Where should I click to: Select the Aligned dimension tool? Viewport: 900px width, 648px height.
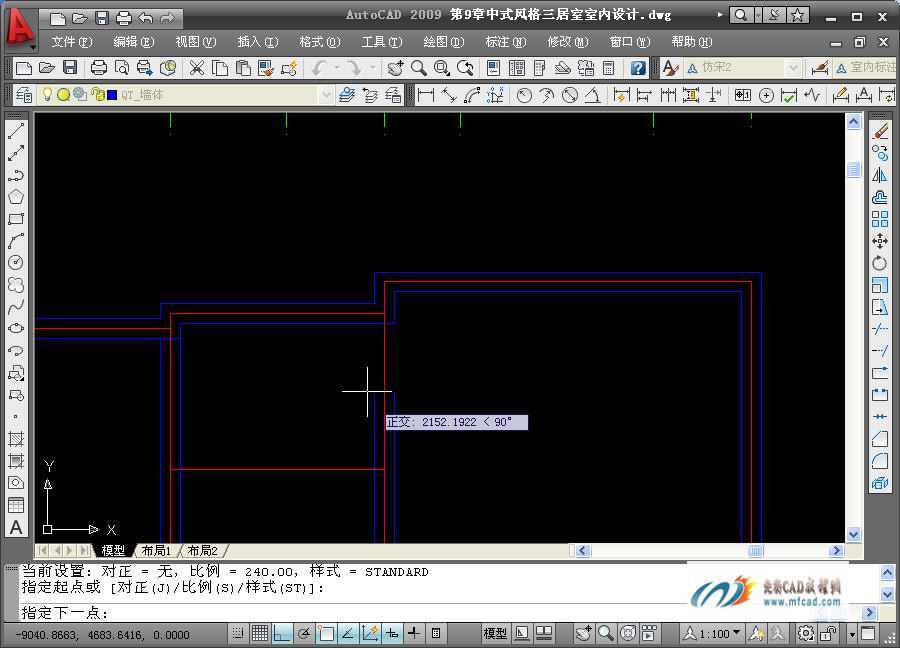(449, 95)
